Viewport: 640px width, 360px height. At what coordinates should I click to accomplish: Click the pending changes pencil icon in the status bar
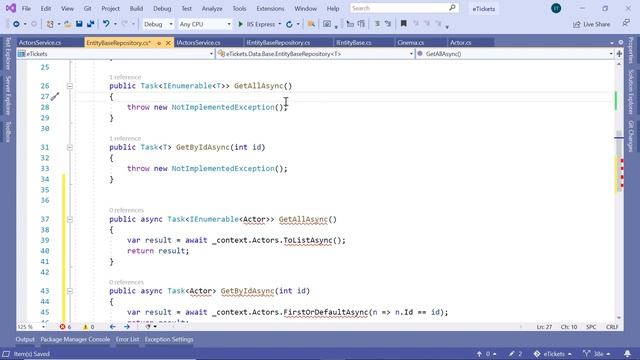point(515,353)
